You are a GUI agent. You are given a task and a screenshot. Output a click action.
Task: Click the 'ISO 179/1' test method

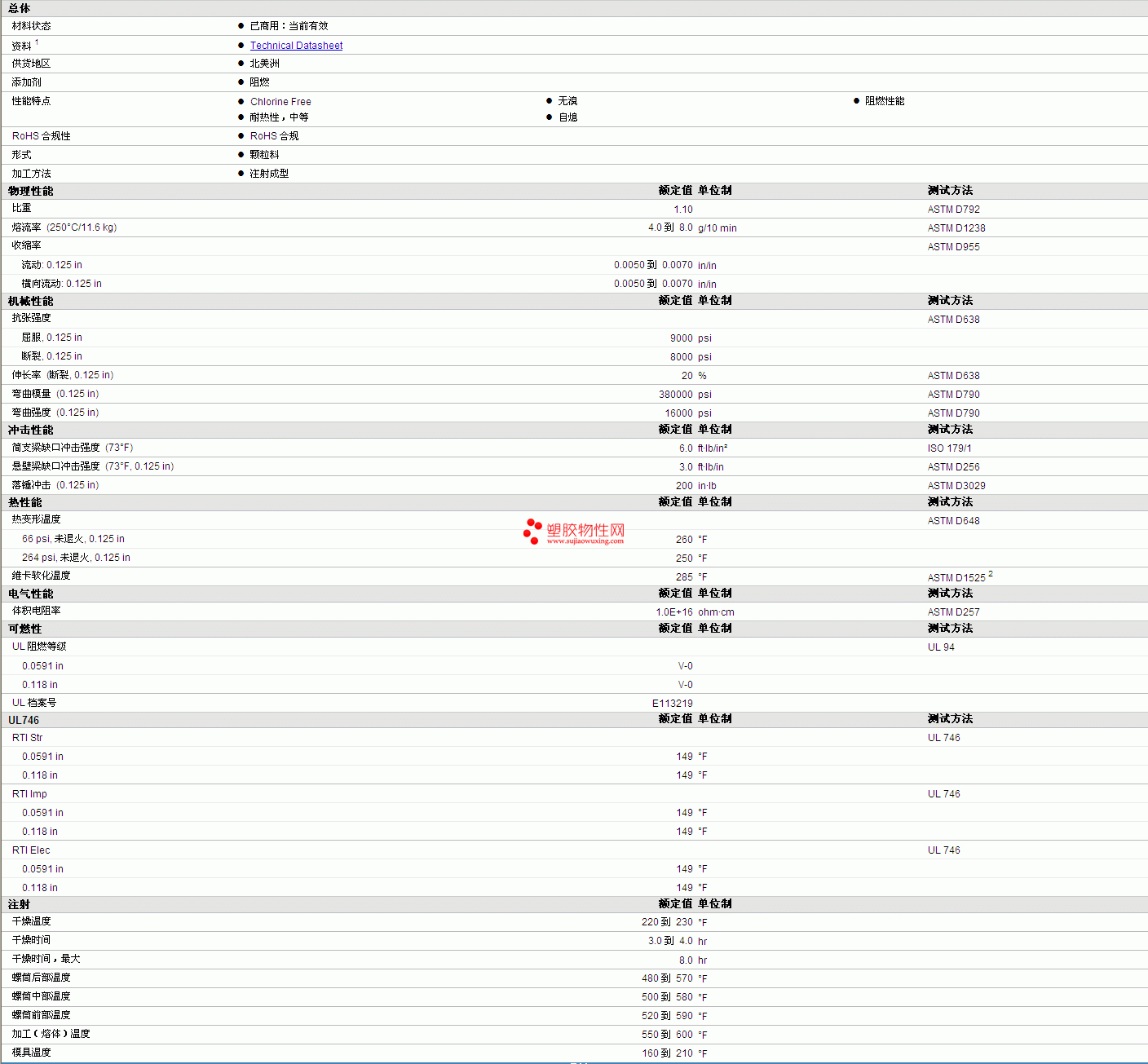coord(950,448)
